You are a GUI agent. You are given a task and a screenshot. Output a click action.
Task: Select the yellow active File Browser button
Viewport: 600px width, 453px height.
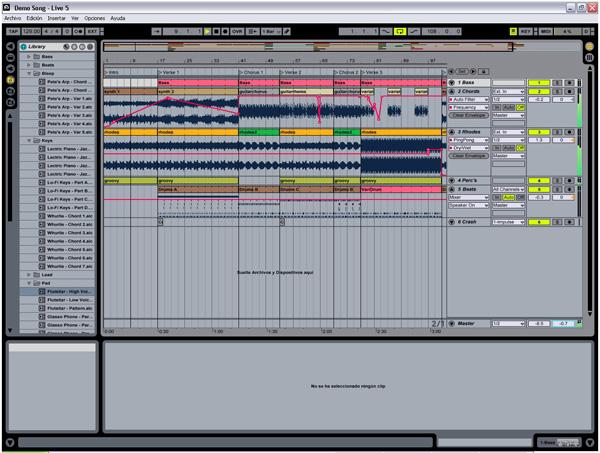click(x=10, y=80)
